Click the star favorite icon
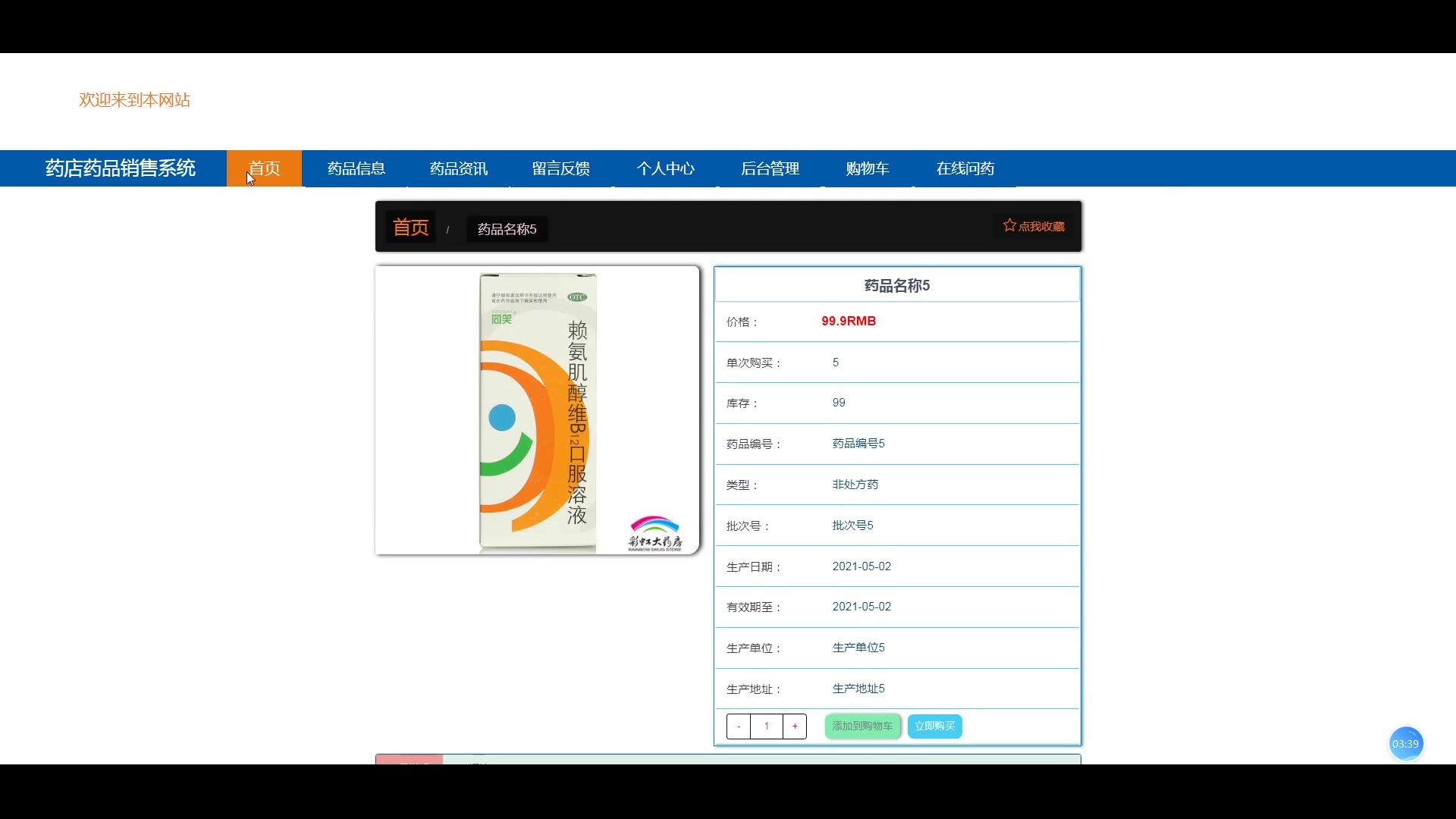 tap(1009, 225)
